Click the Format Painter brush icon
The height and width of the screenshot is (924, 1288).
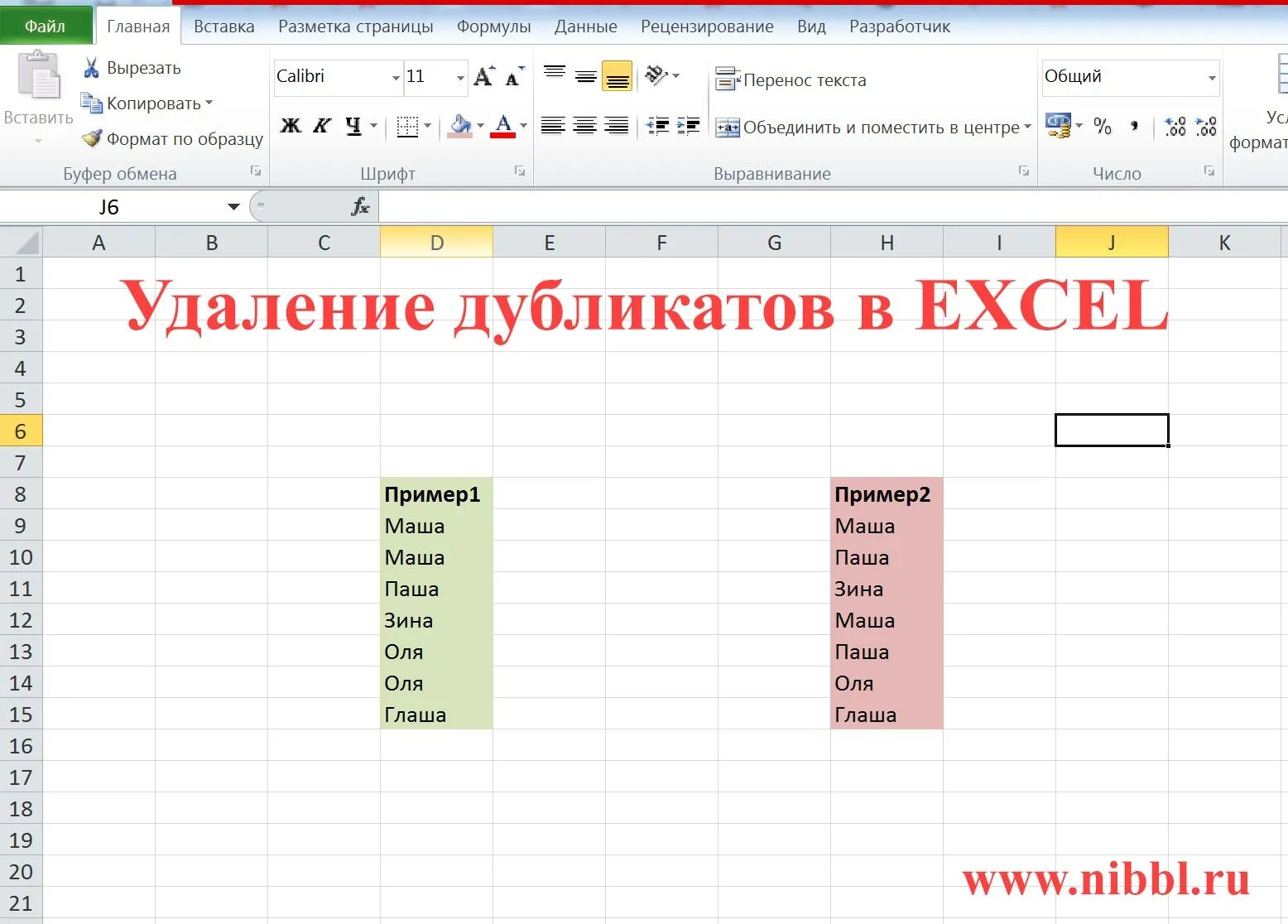(x=91, y=138)
